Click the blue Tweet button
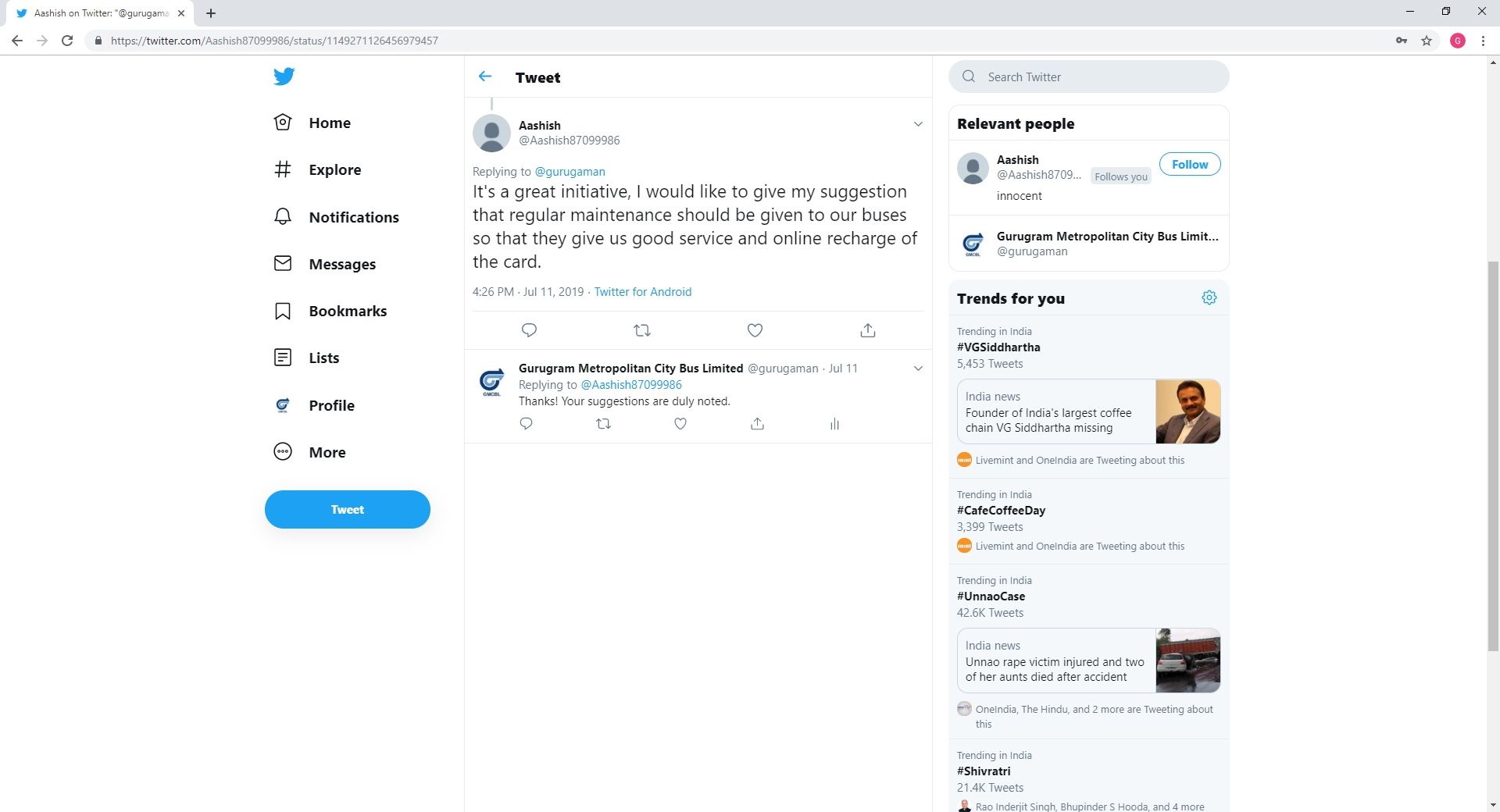This screenshot has height=812, width=1500. pyautogui.click(x=347, y=509)
